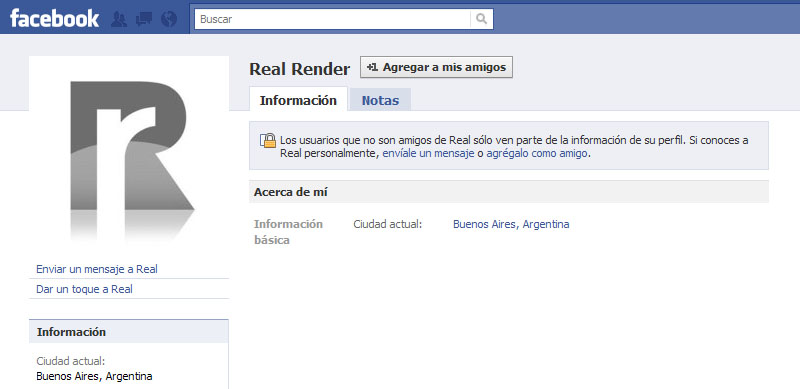This screenshot has width=800, height=389.
Task: Click Dar un toque a Real
Action: [x=84, y=289]
